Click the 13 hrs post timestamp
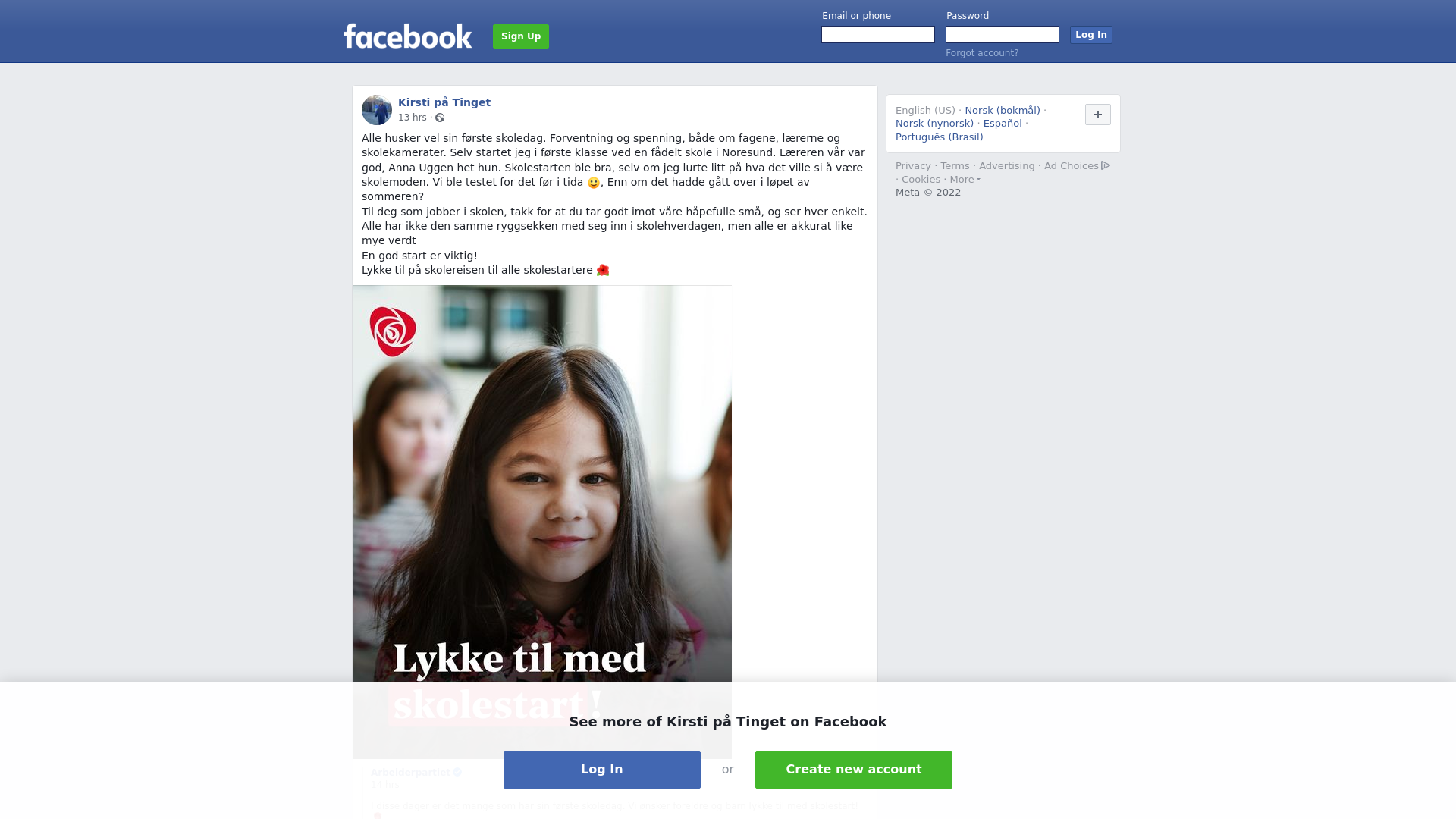 (x=413, y=118)
